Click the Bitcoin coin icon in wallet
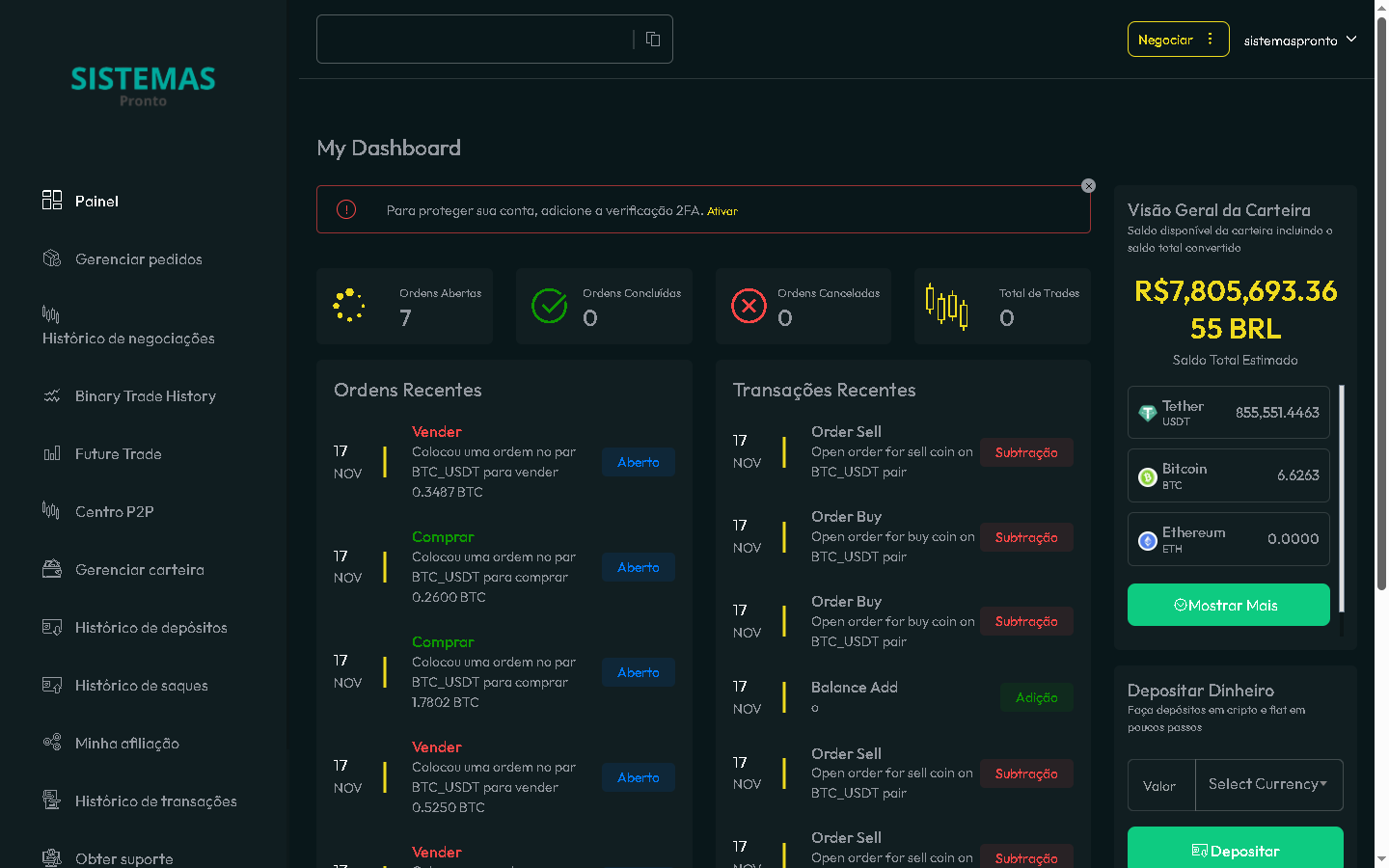1389x868 pixels. click(x=1147, y=476)
